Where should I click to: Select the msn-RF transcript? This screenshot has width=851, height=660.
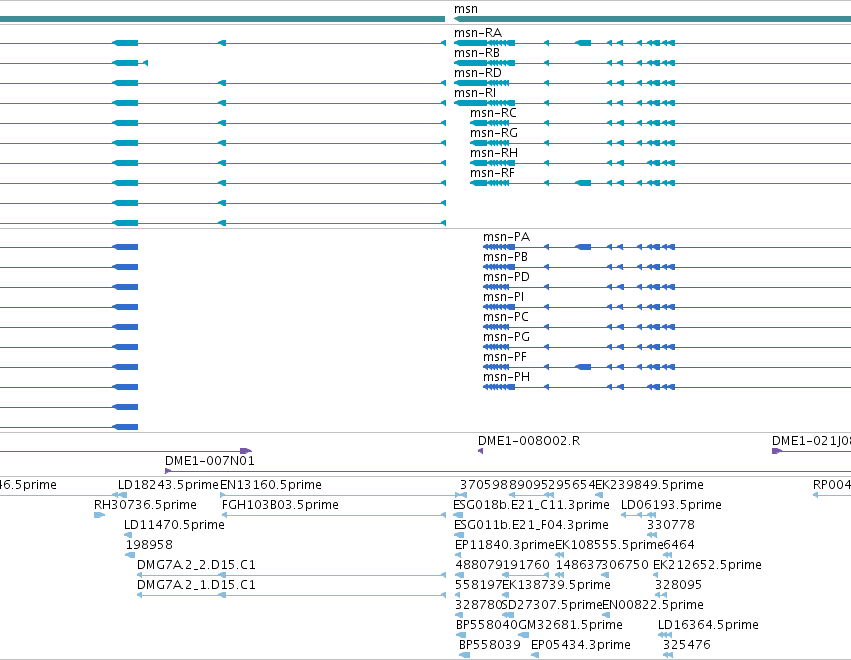[x=492, y=173]
